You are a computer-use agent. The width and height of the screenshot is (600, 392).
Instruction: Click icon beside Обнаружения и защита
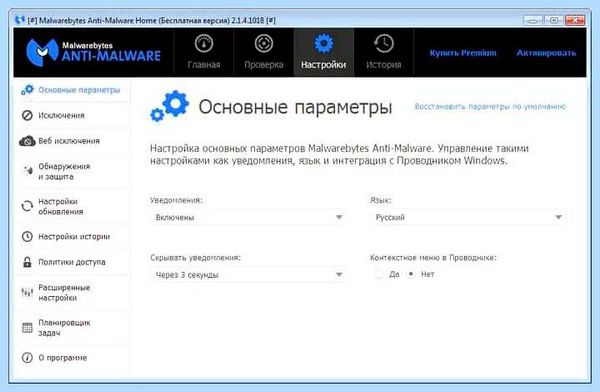click(x=28, y=170)
